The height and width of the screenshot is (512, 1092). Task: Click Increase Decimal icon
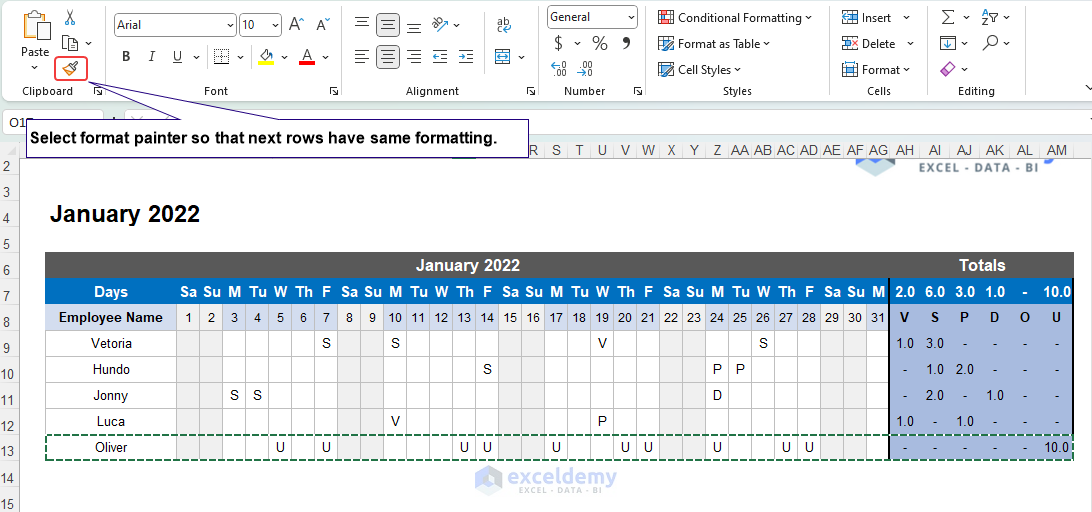(x=559, y=69)
